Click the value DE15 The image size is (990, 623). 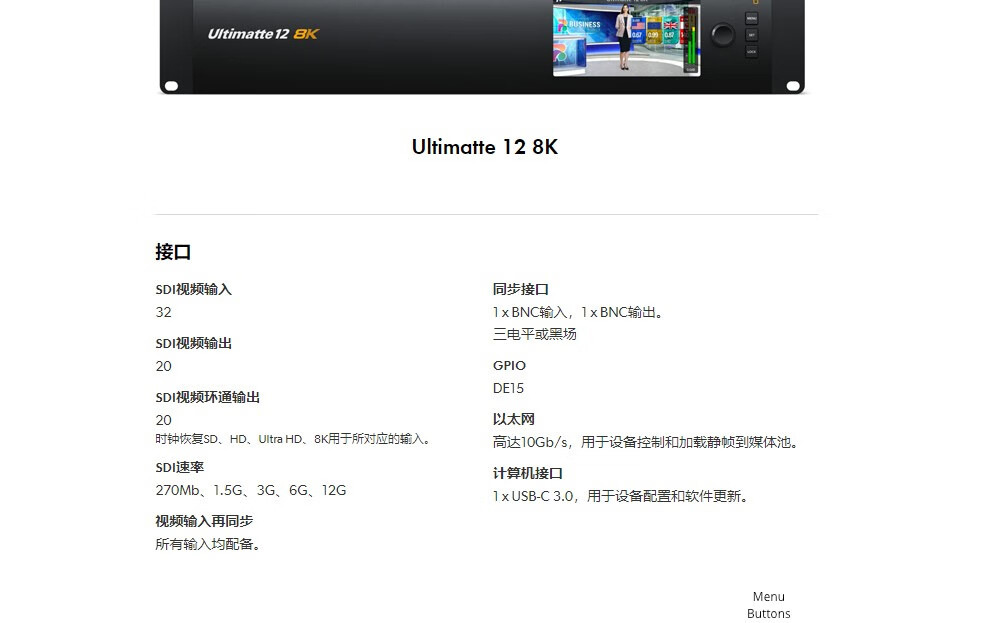click(x=508, y=388)
